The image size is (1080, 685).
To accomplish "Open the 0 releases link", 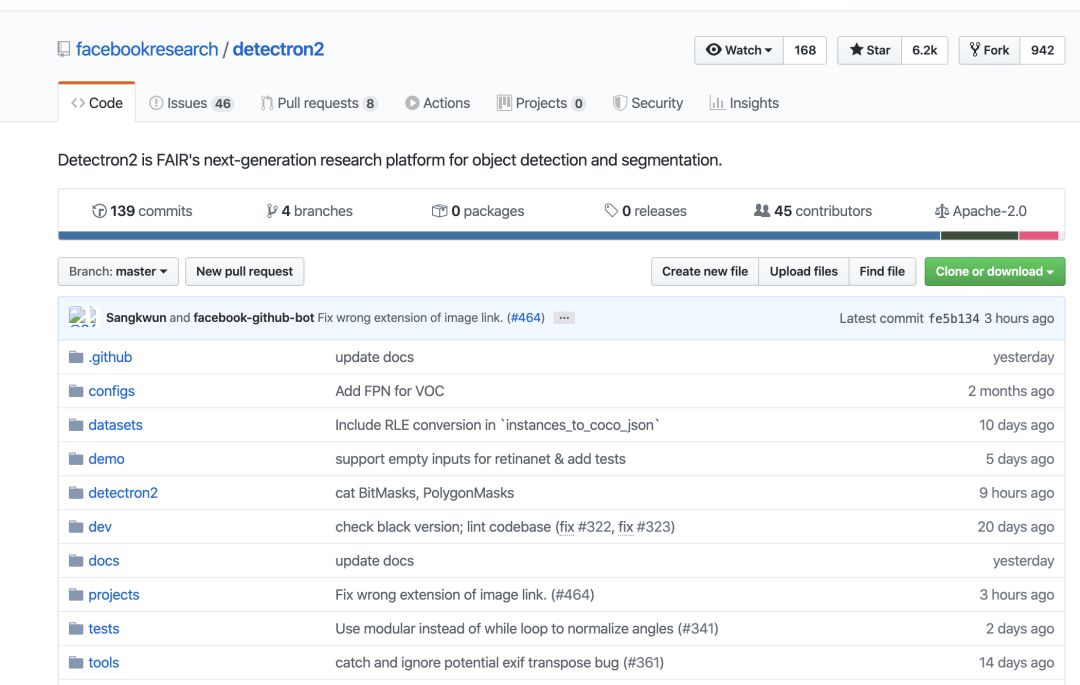I will 645,211.
